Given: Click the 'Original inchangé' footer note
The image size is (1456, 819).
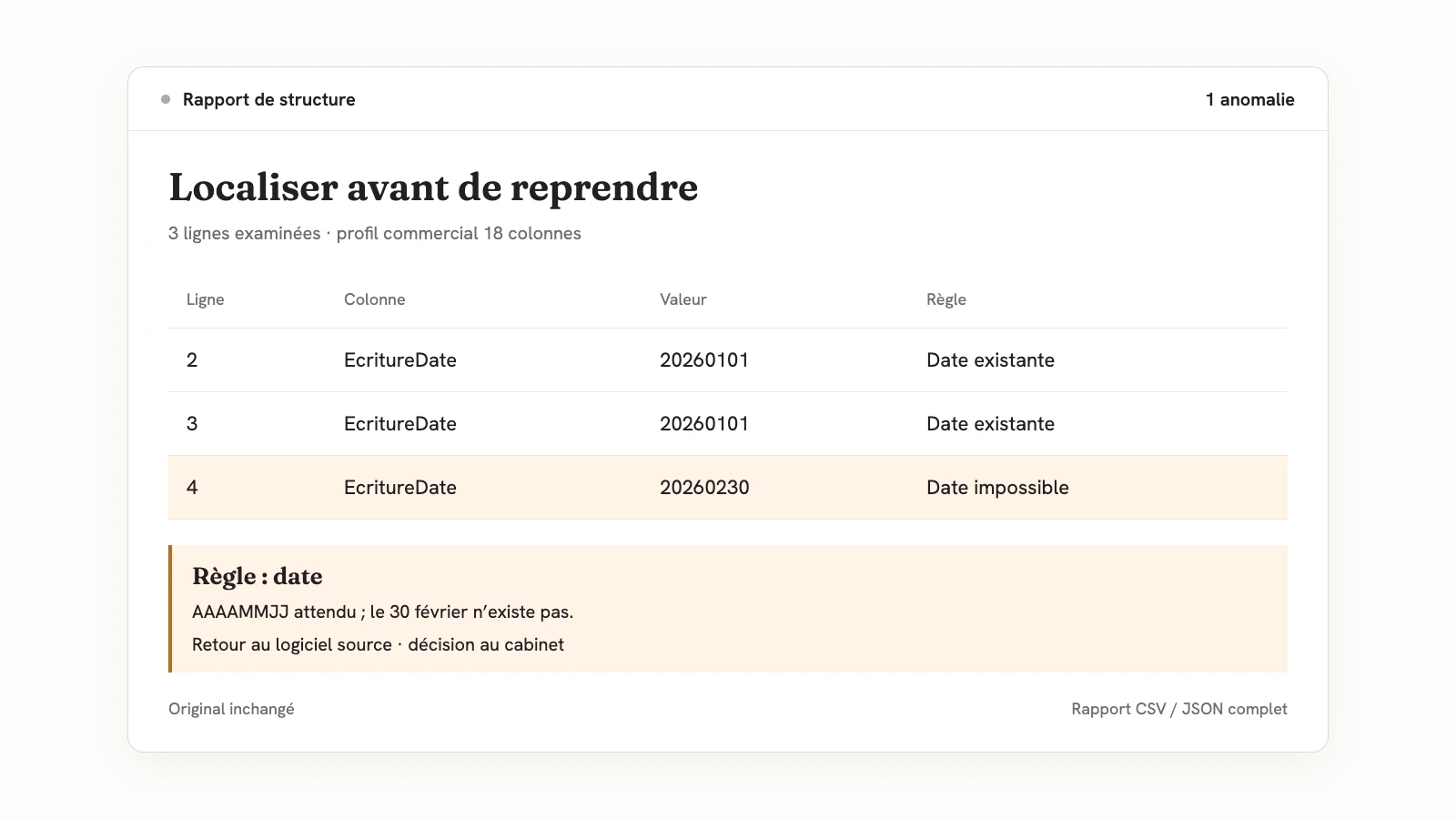Looking at the screenshot, I should 231,709.
